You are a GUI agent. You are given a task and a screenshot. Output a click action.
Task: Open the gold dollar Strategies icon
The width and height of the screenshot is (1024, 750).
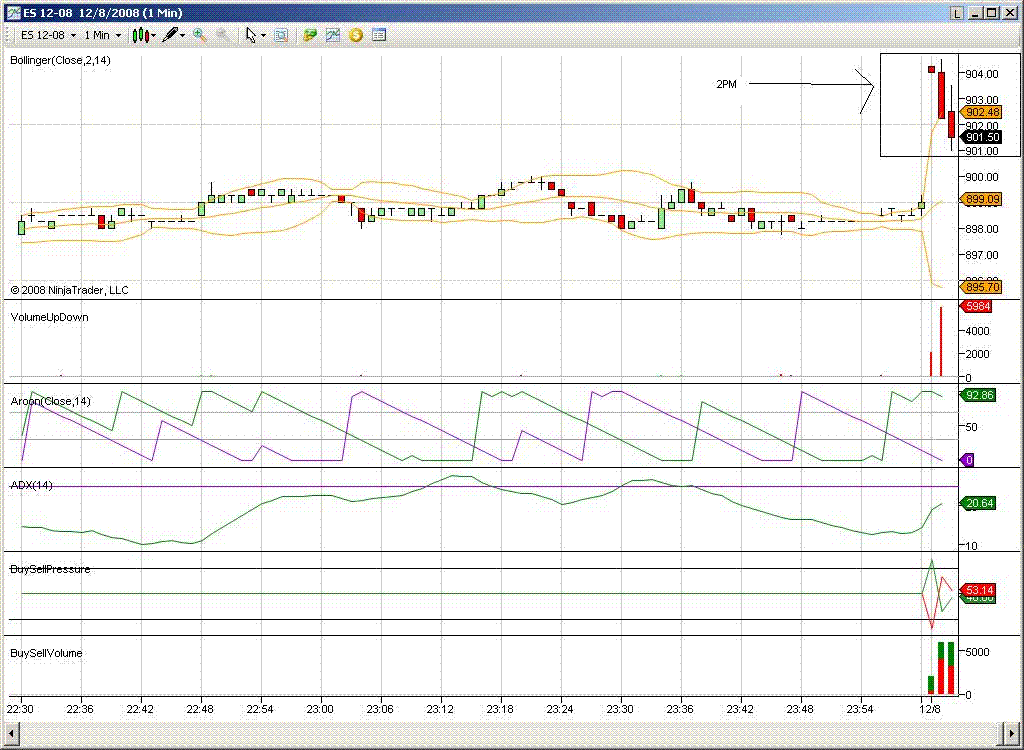pyautogui.click(x=356, y=35)
